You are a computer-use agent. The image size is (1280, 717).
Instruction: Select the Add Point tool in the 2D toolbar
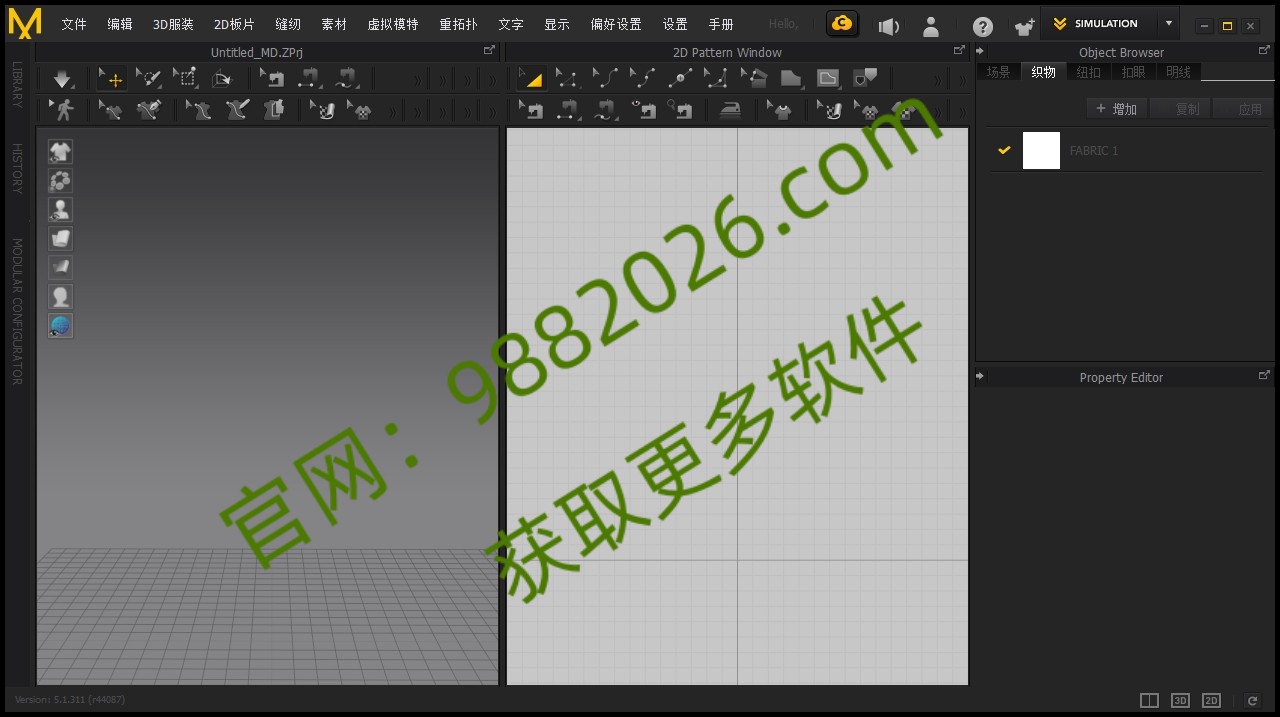679,79
